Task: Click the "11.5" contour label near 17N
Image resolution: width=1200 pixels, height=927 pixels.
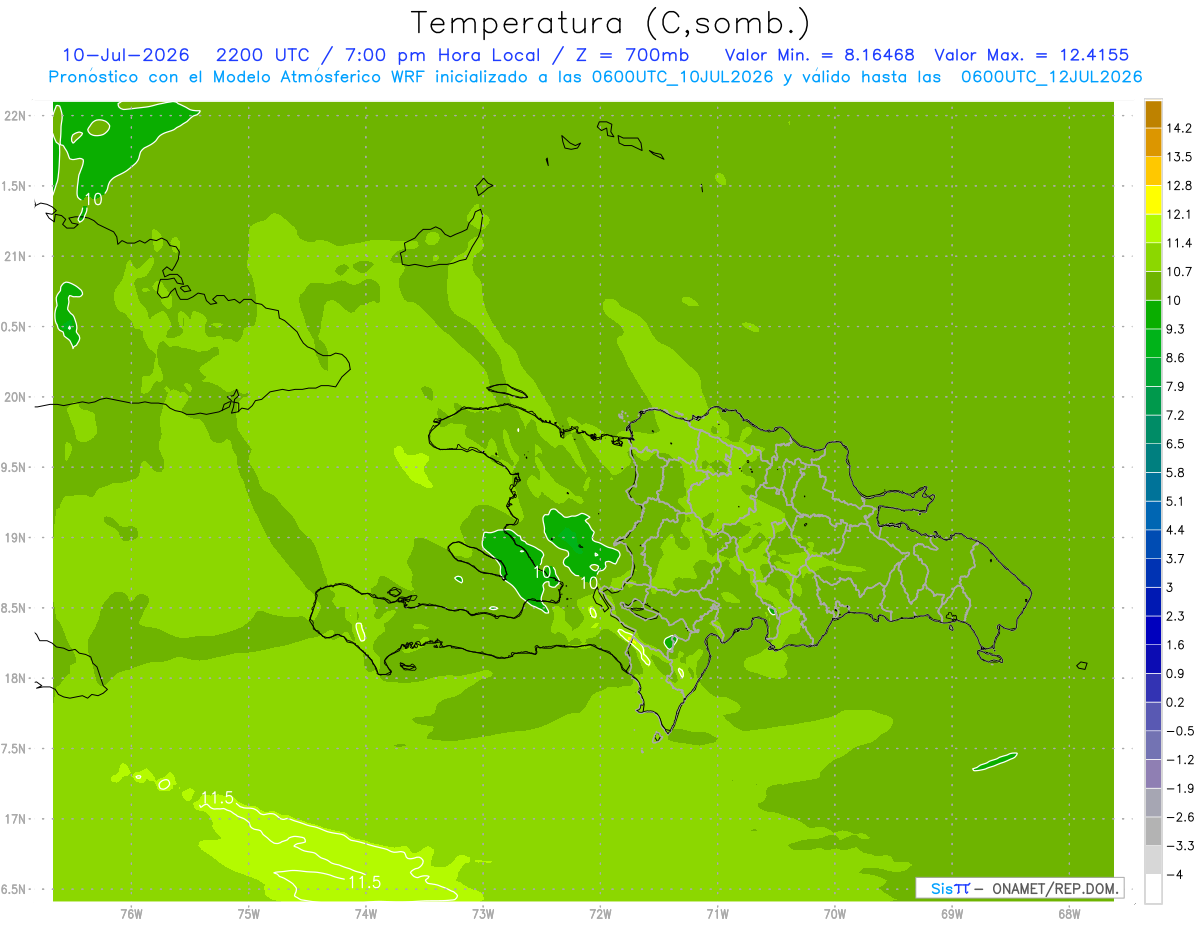Action: click(x=218, y=798)
